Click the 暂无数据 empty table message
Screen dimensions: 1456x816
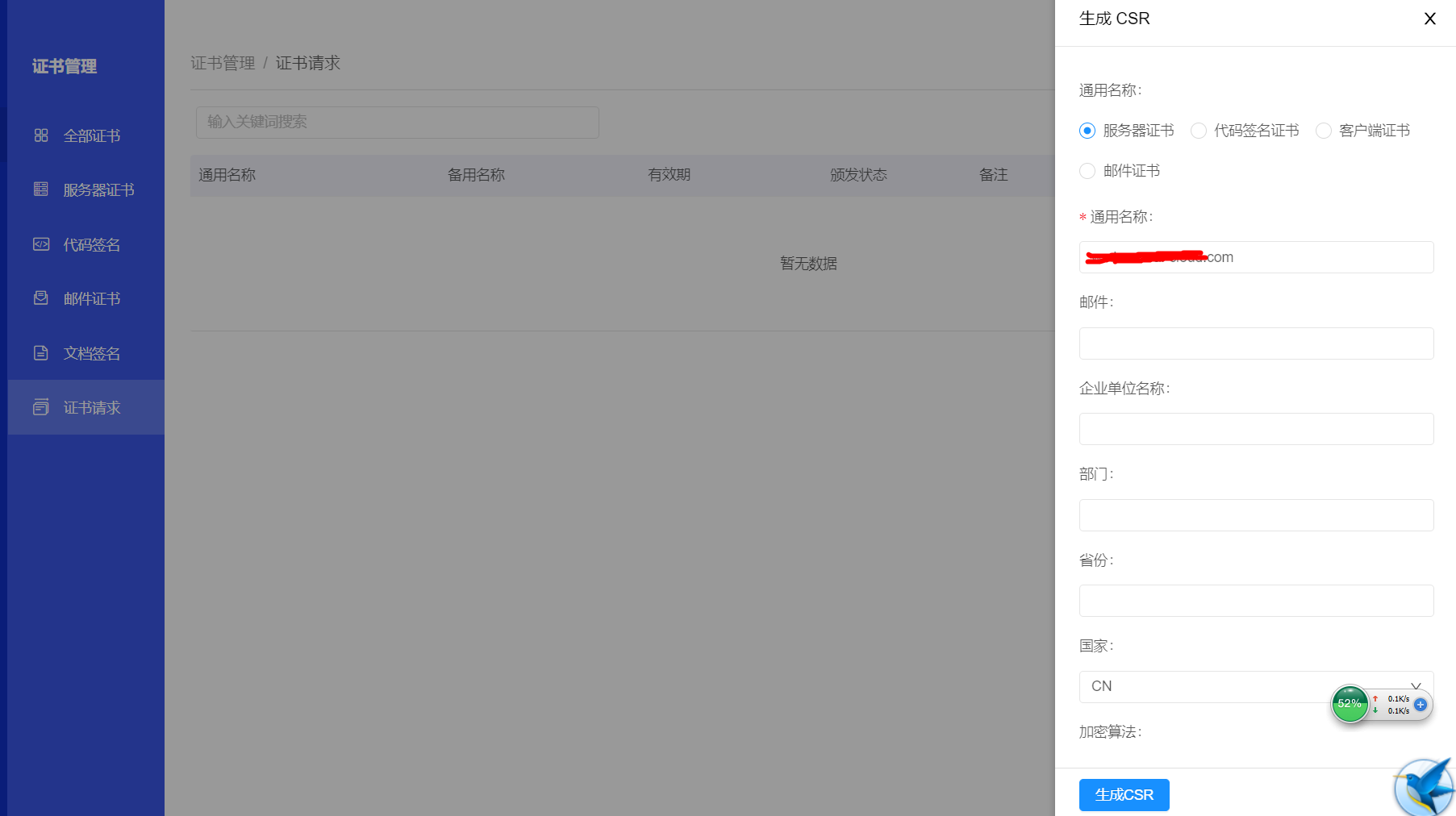coord(808,264)
